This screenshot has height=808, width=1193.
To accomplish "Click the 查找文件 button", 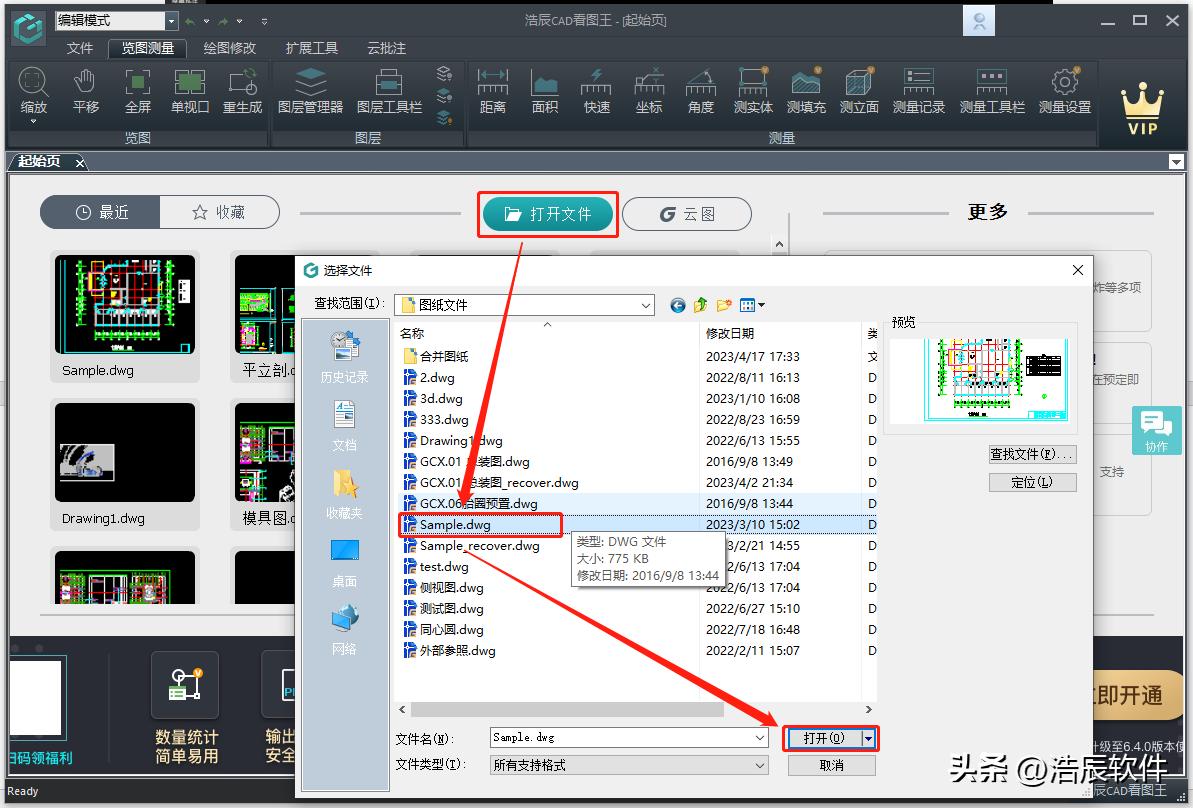I will tap(1032, 454).
